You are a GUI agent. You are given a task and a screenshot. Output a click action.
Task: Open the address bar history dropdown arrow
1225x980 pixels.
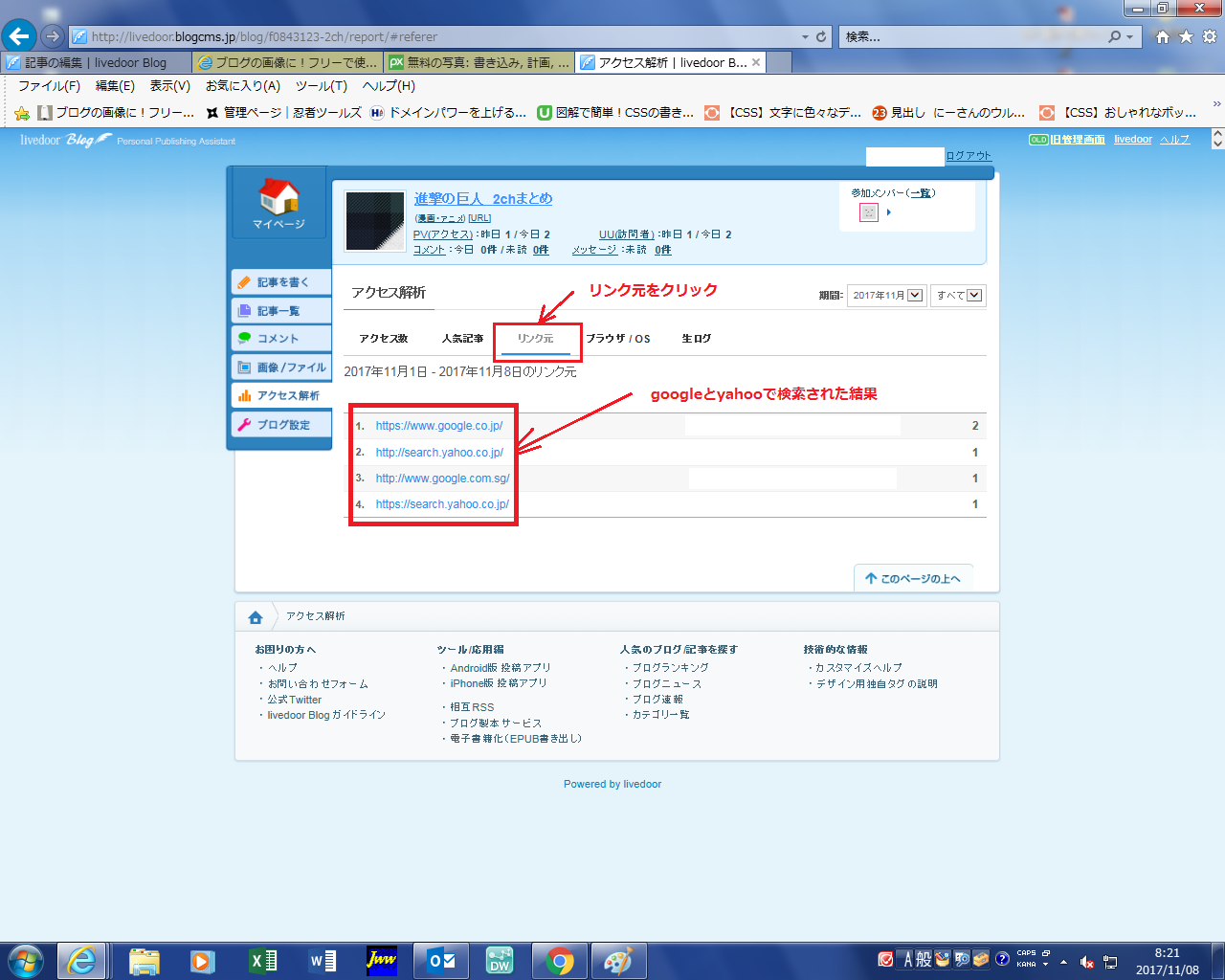point(805,36)
